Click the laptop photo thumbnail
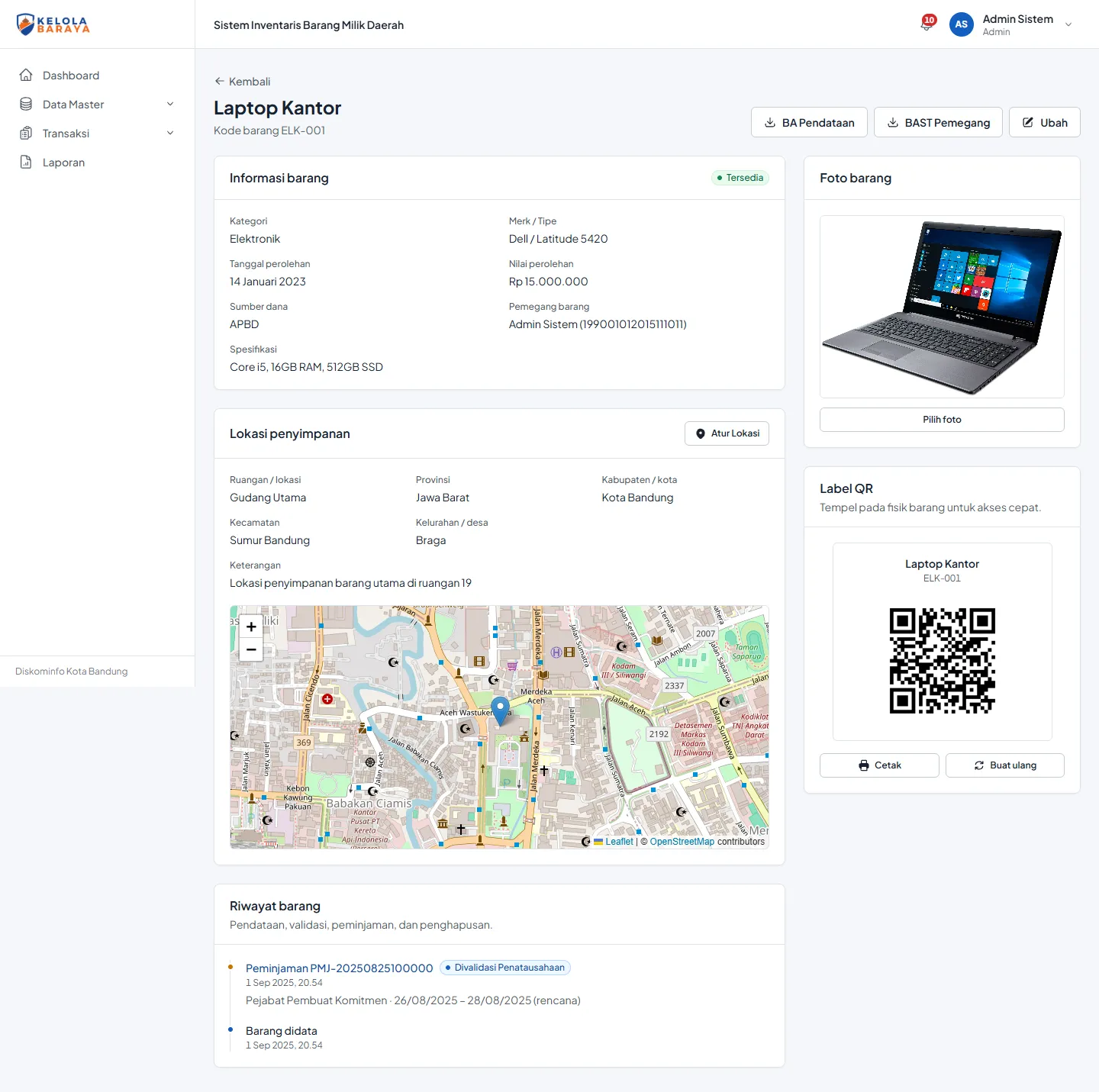This screenshot has height=1092, width=1099. (942, 307)
